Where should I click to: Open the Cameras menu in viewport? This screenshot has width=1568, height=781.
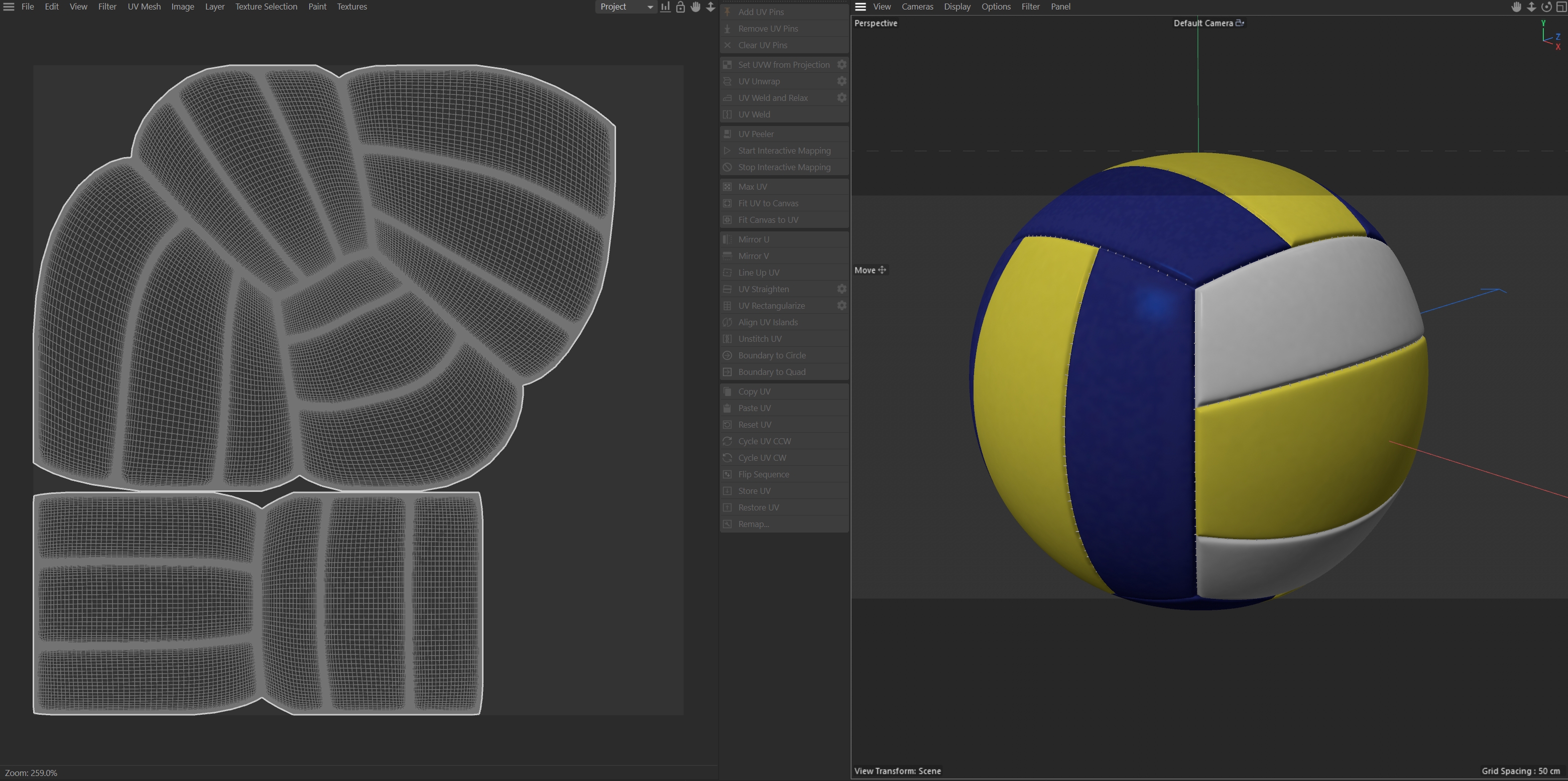pyautogui.click(x=917, y=7)
